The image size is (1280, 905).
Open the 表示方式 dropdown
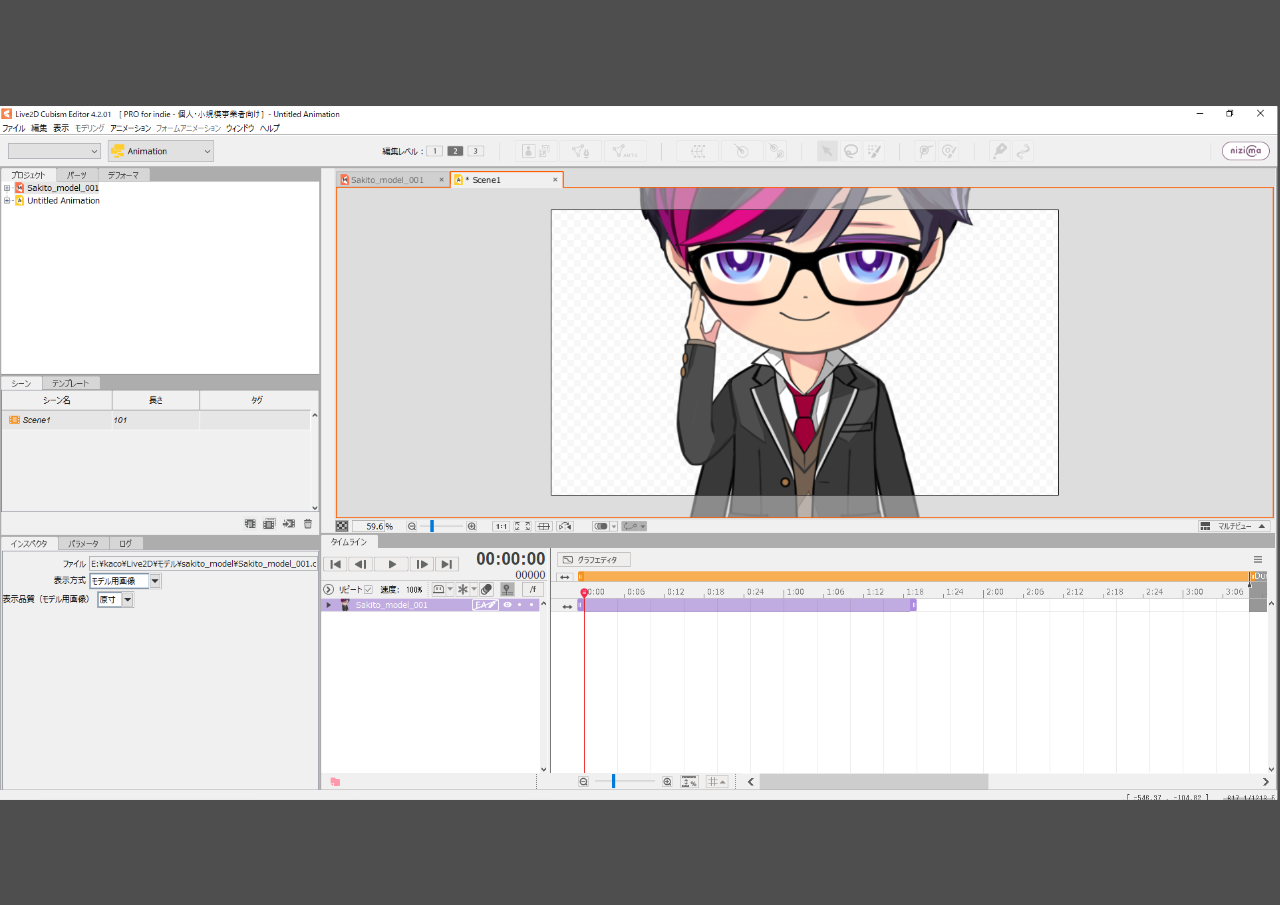155,581
